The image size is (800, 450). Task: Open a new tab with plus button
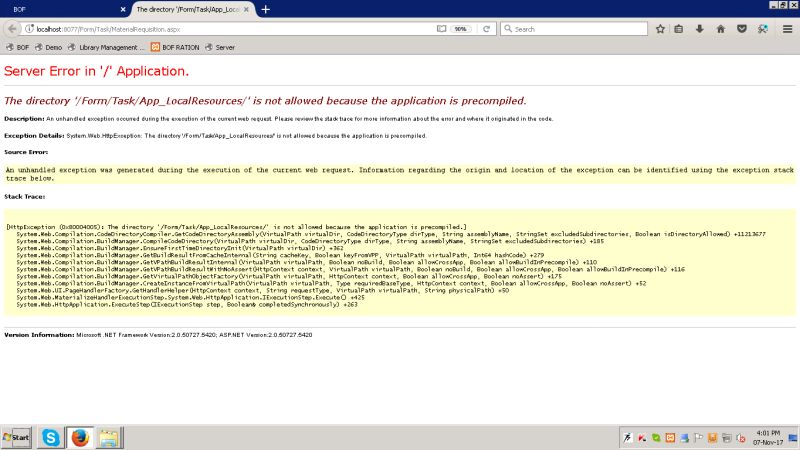pyautogui.click(x=265, y=9)
